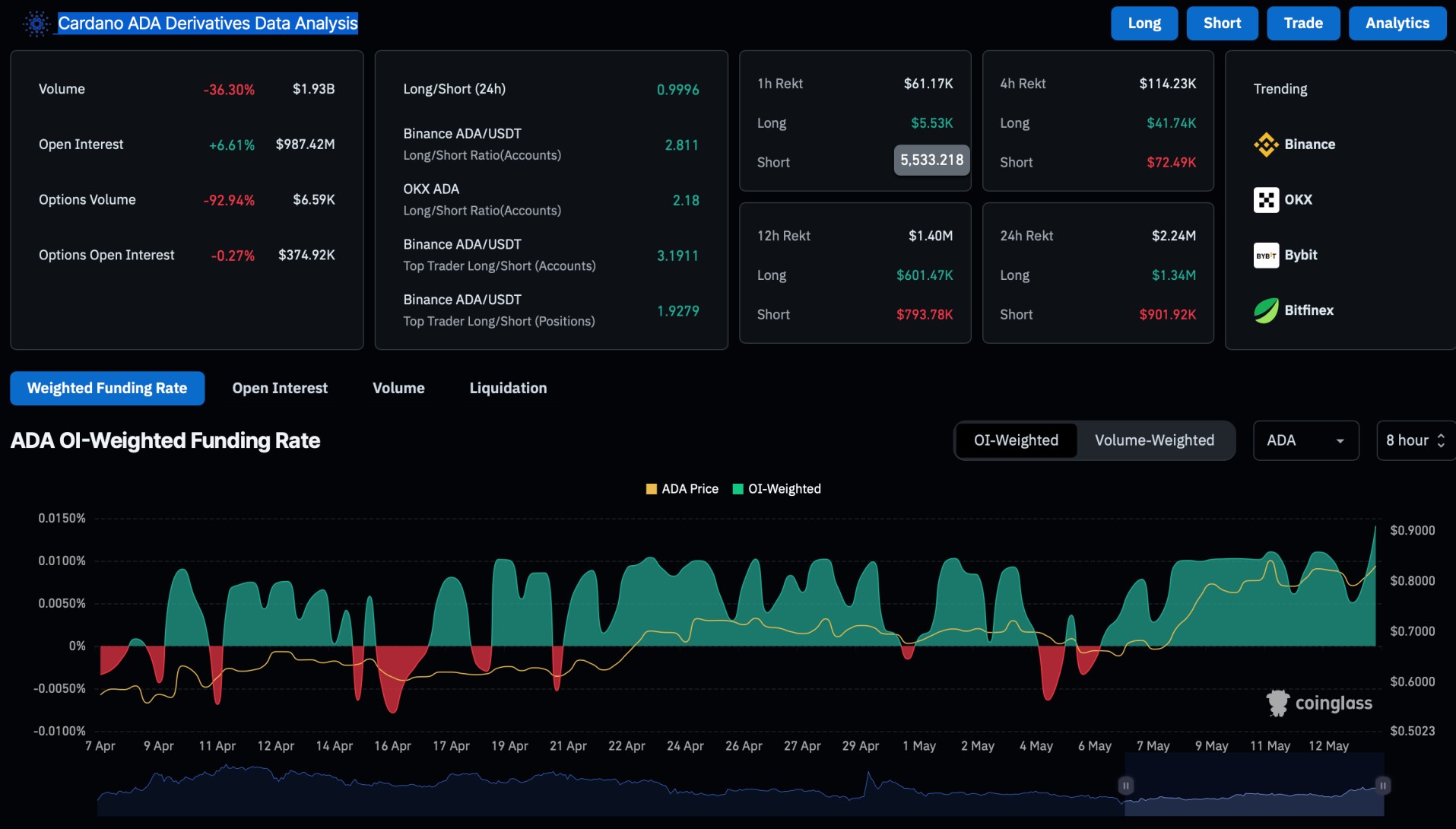Switch to the Open Interest tab

click(x=280, y=388)
